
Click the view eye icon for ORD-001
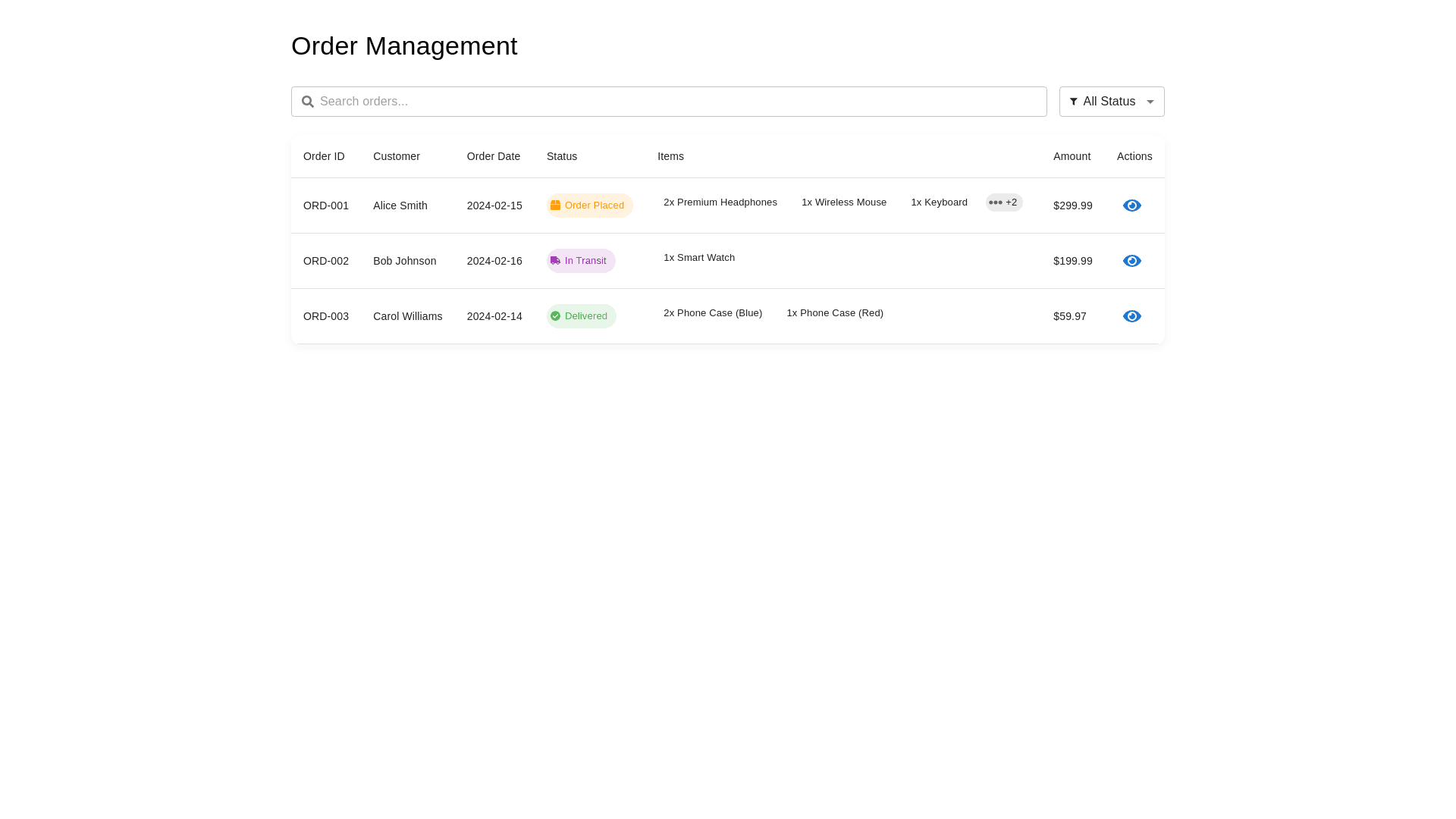click(1131, 206)
